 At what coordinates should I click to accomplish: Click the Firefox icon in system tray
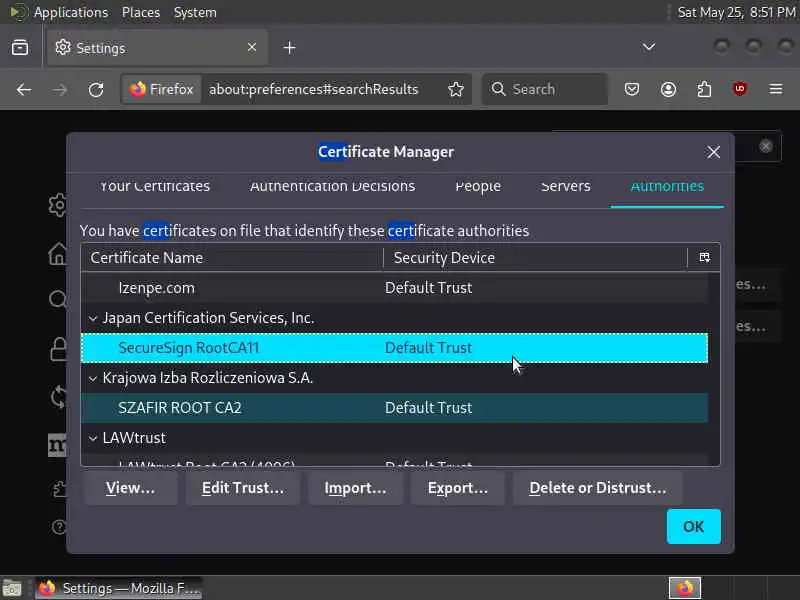685,588
